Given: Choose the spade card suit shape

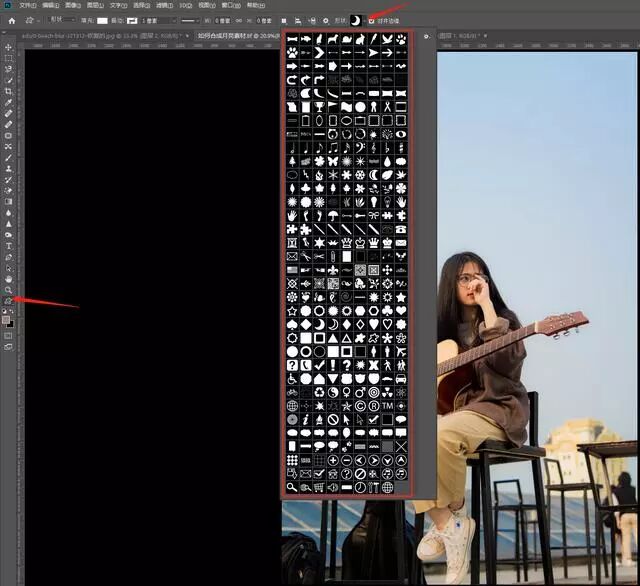Looking at the screenshot, I should point(292,324).
